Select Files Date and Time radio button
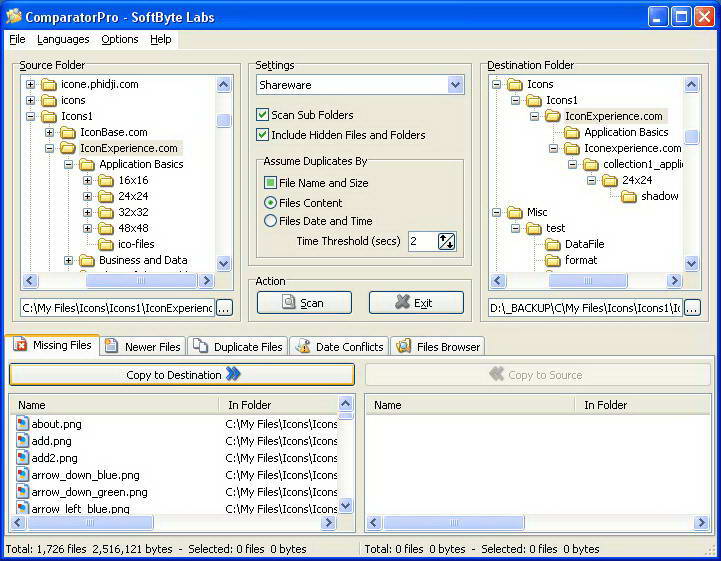 270,221
